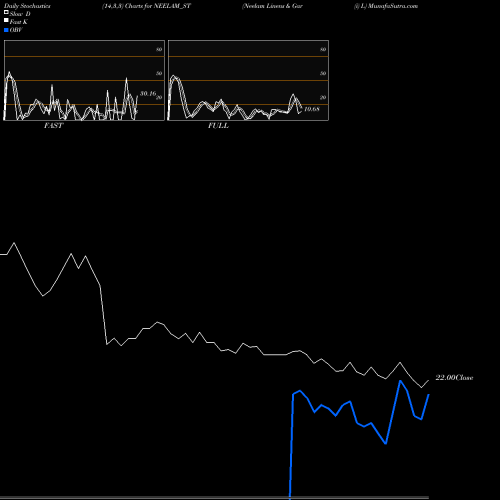Click the Fast K legend swatch

6,20
